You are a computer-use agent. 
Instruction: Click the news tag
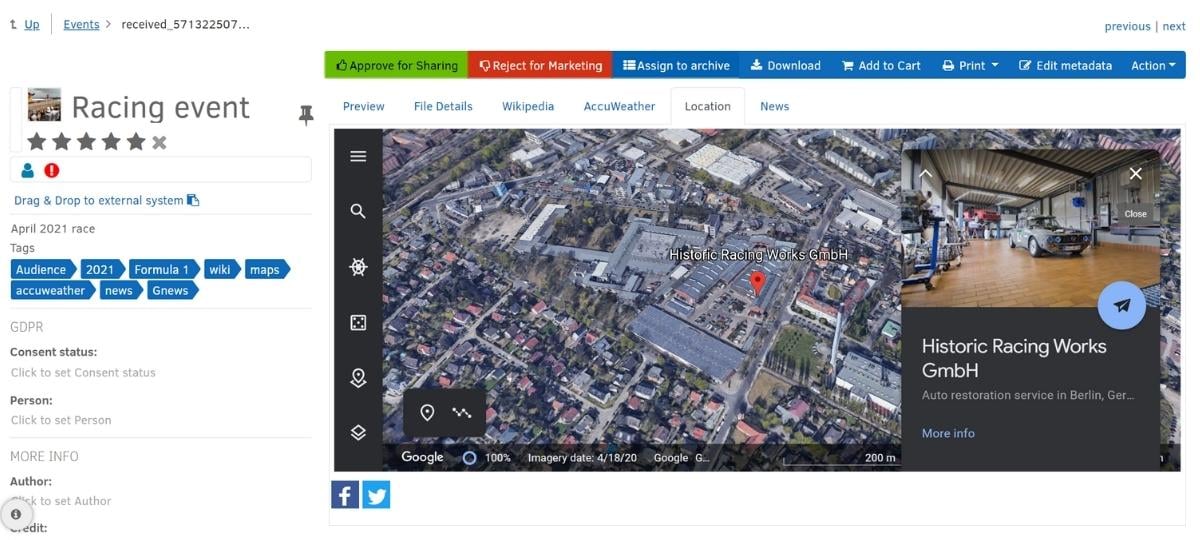tap(121, 290)
